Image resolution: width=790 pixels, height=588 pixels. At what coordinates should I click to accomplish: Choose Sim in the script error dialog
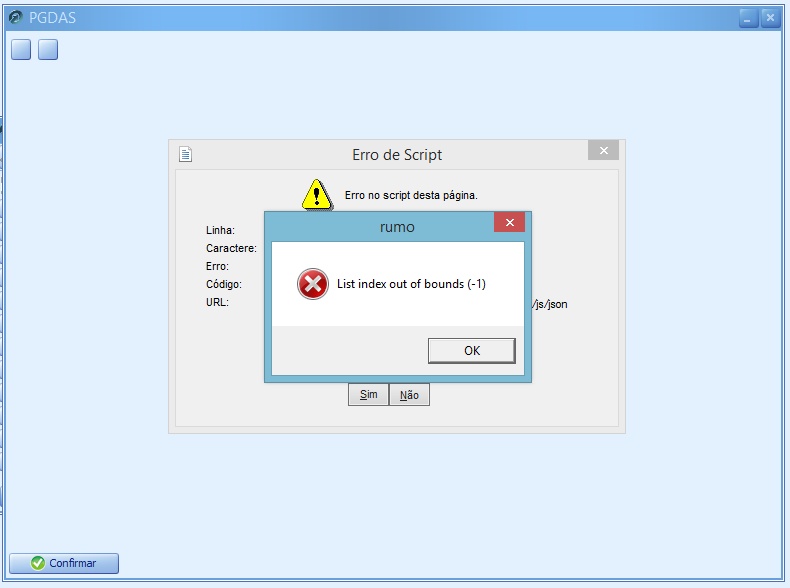click(x=368, y=395)
